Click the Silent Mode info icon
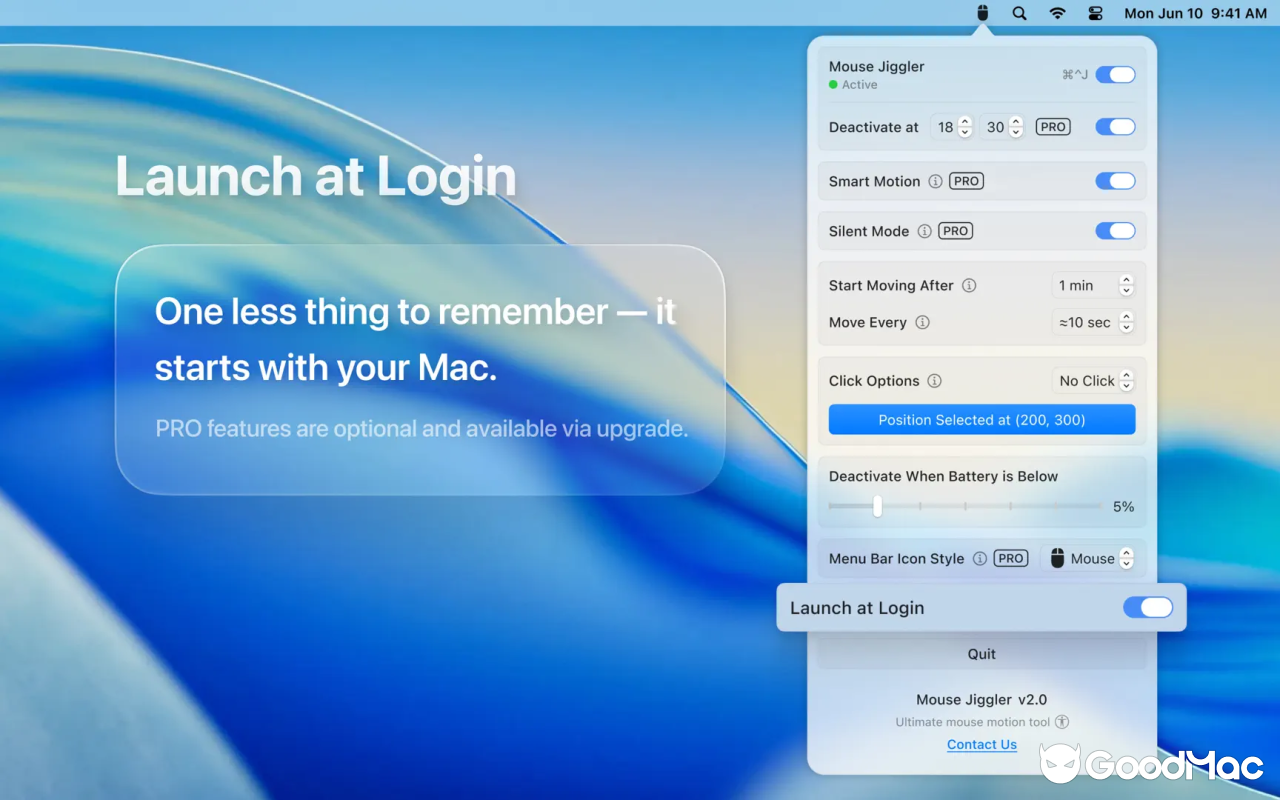Screen dimensions: 1280x800 925,231
